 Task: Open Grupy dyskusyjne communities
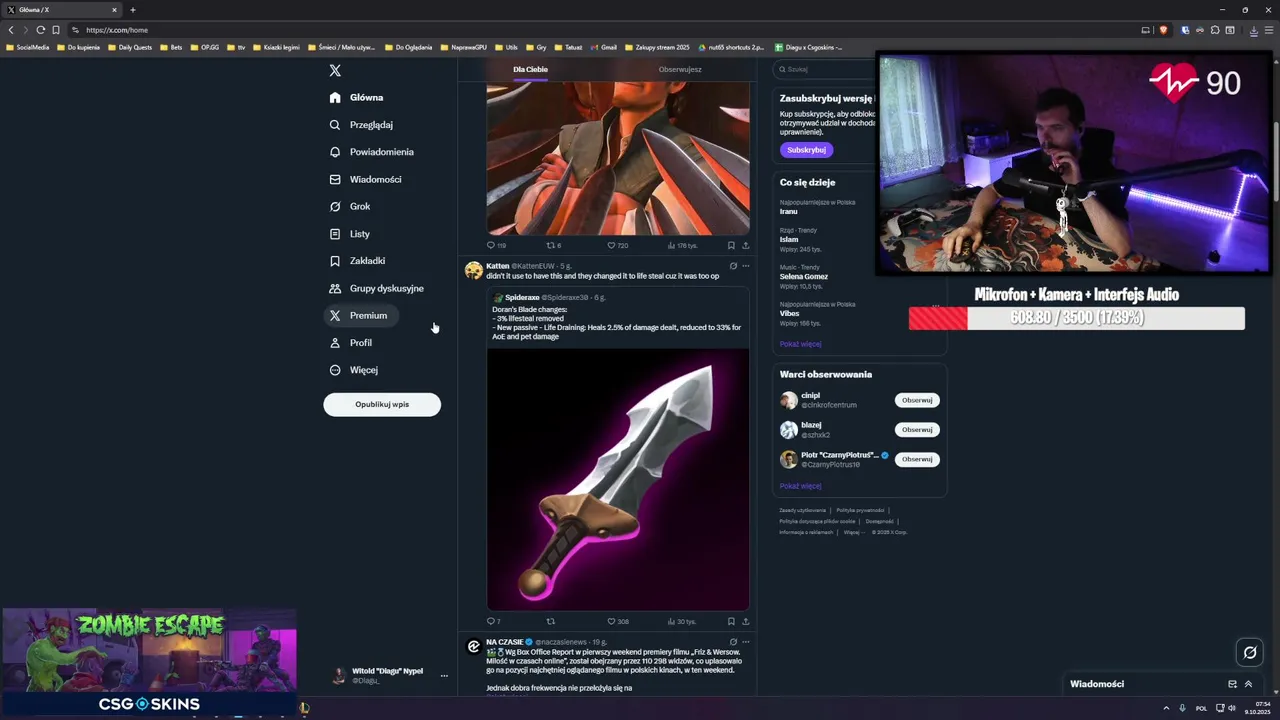pos(376,288)
